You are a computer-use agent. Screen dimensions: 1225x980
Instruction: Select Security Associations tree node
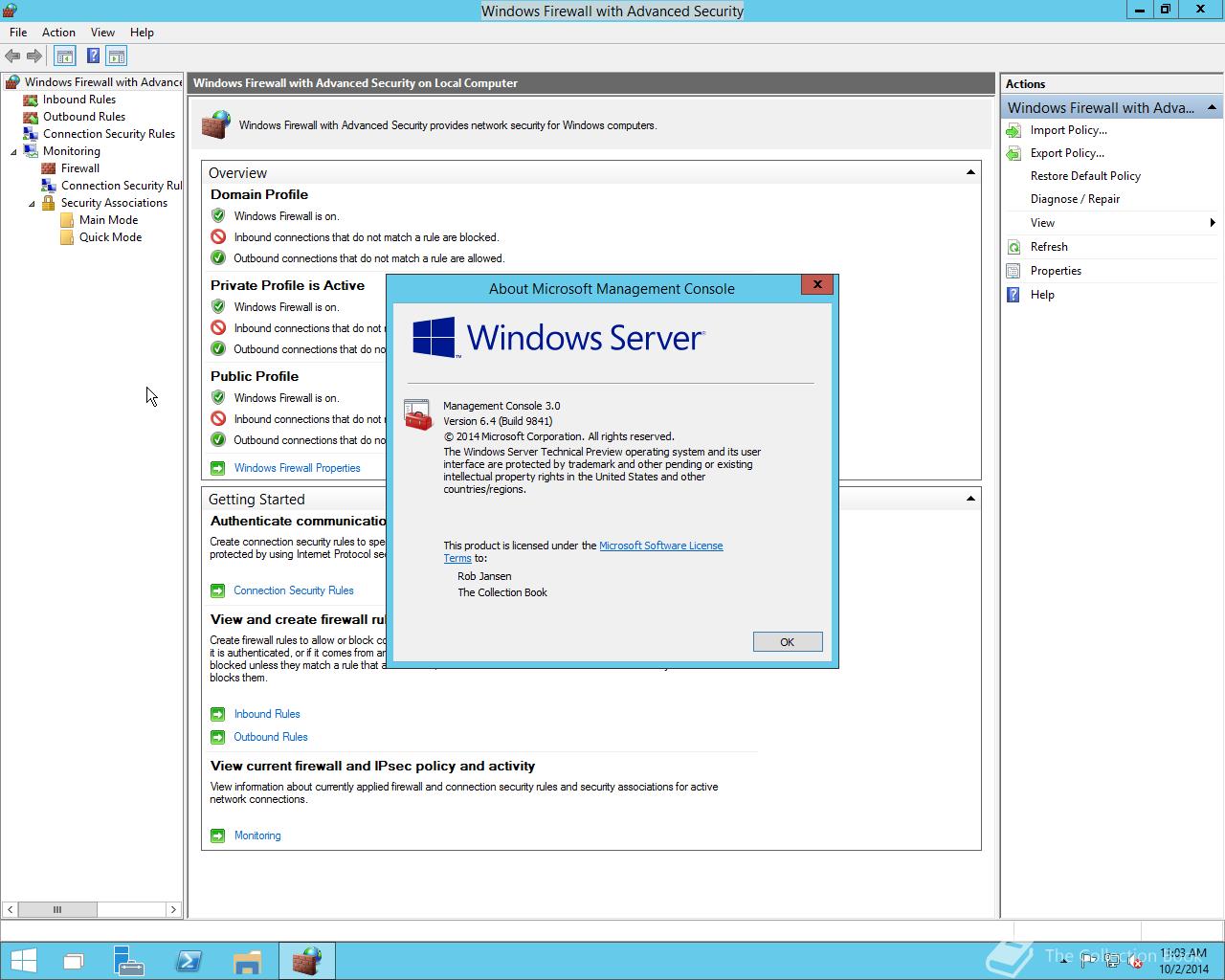pyautogui.click(x=114, y=203)
